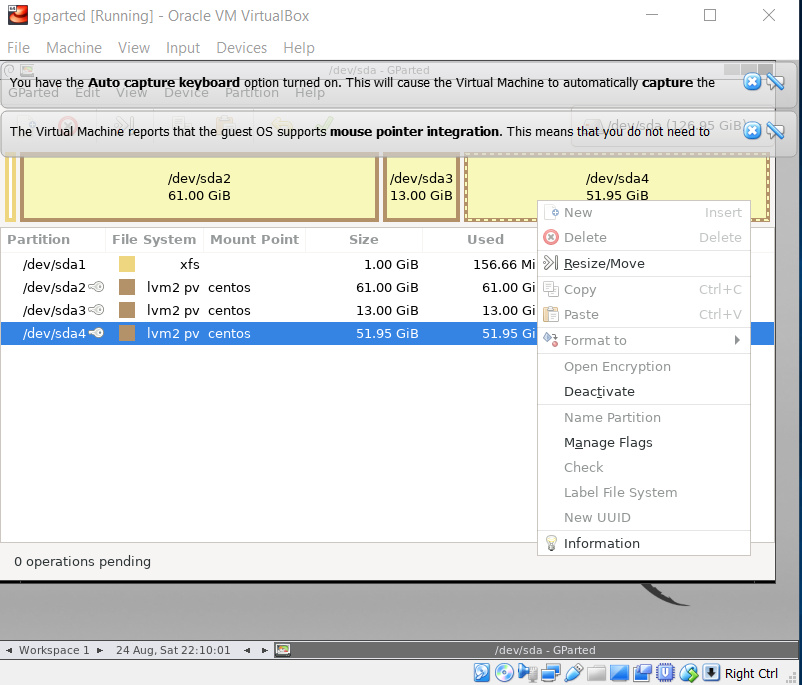Open the VirtualBox View menu

(x=133, y=48)
